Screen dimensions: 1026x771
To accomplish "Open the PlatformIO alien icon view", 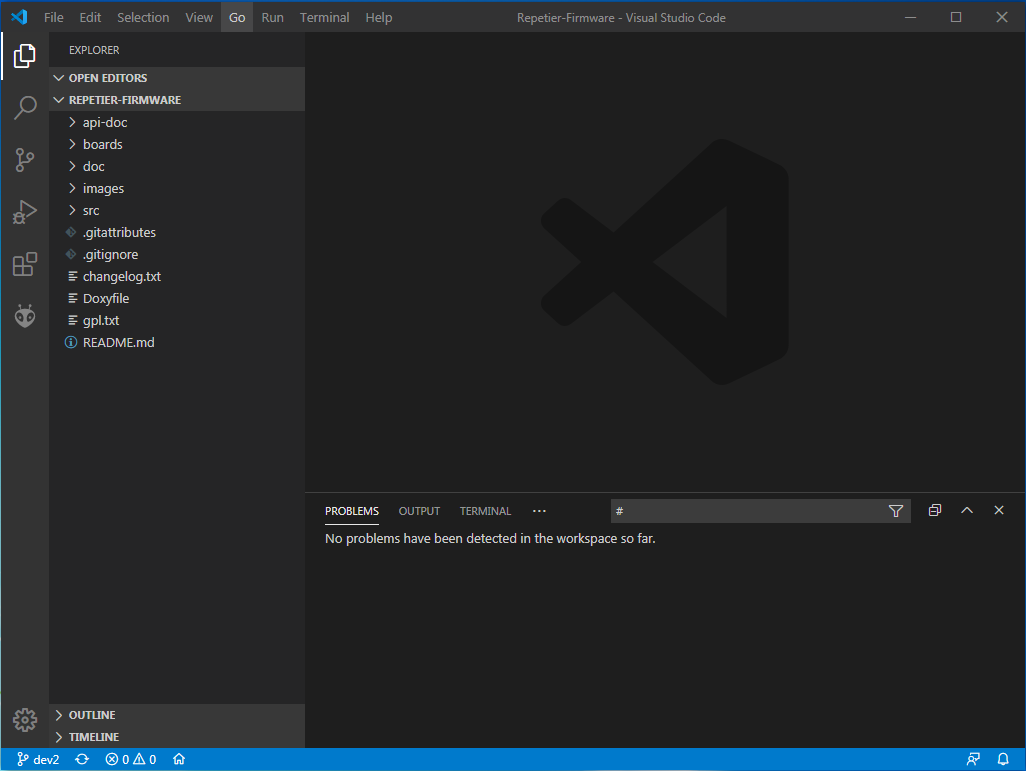I will pos(25,316).
